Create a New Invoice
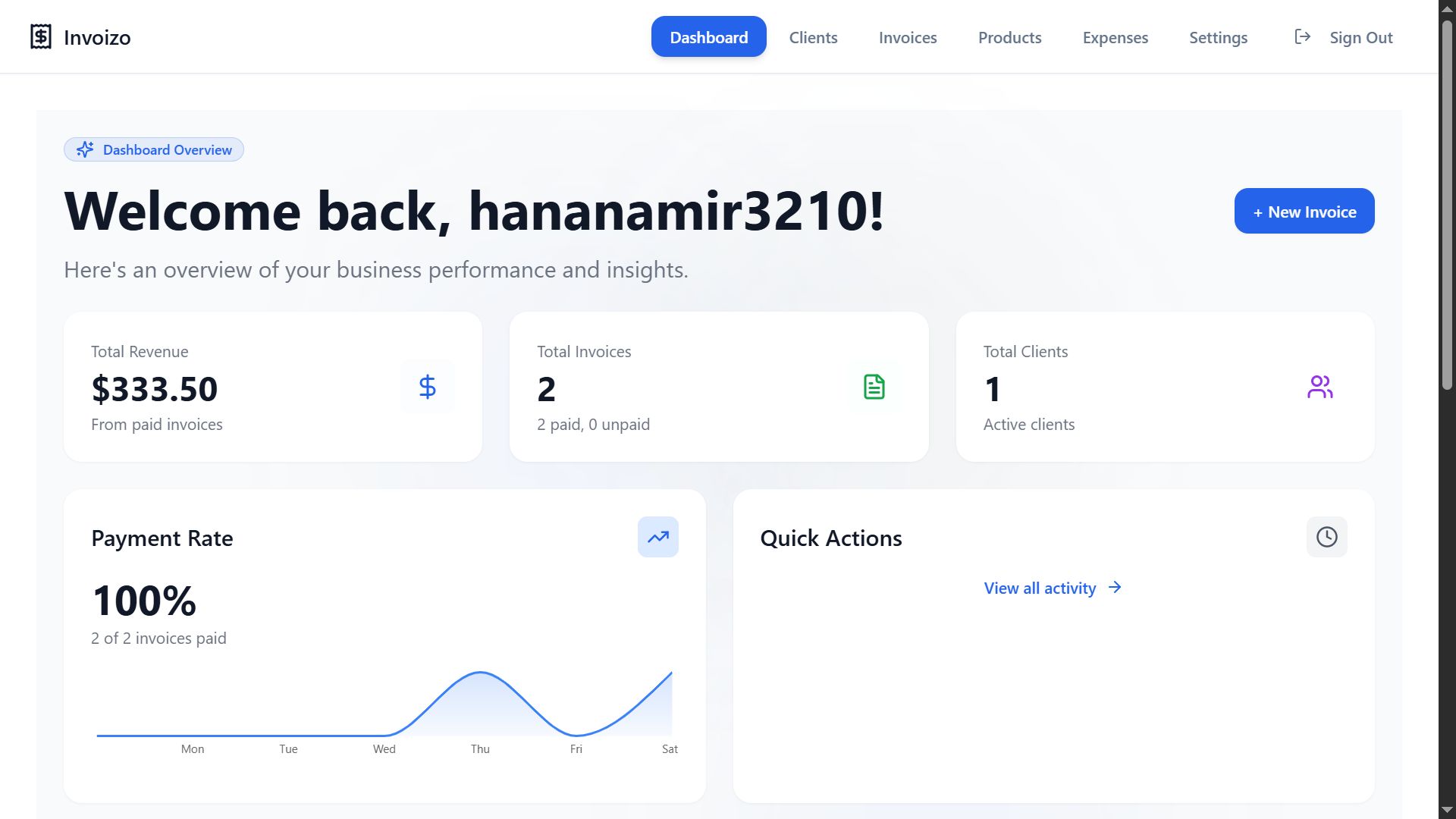 click(x=1304, y=212)
